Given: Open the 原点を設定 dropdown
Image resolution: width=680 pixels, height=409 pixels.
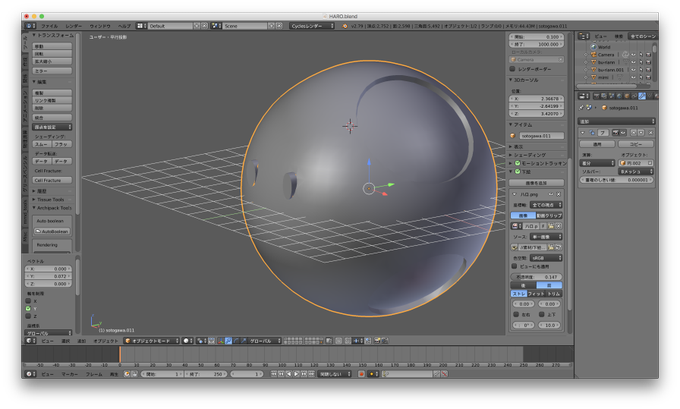Looking at the screenshot, I should click(x=52, y=127).
